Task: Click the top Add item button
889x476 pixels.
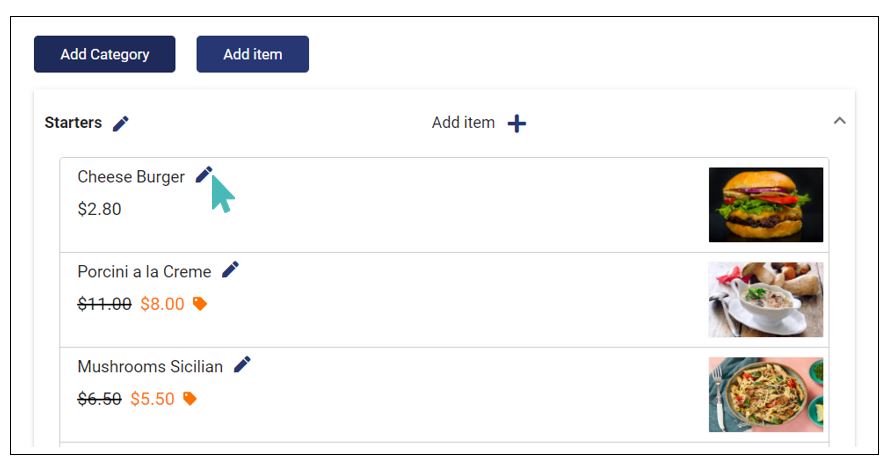Action: (x=253, y=54)
